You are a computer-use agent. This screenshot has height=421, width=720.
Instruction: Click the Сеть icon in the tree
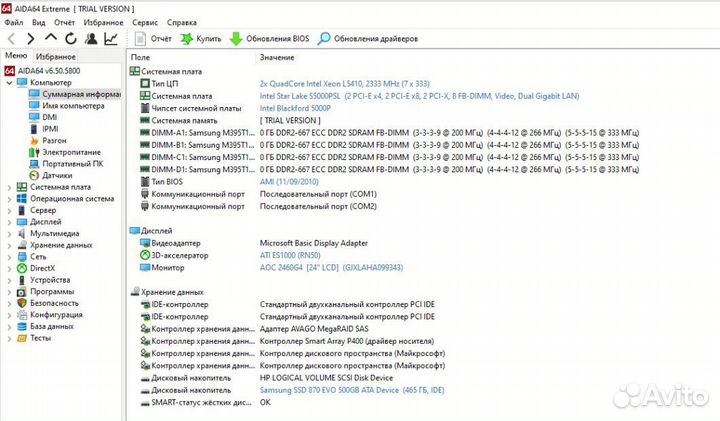[22, 257]
